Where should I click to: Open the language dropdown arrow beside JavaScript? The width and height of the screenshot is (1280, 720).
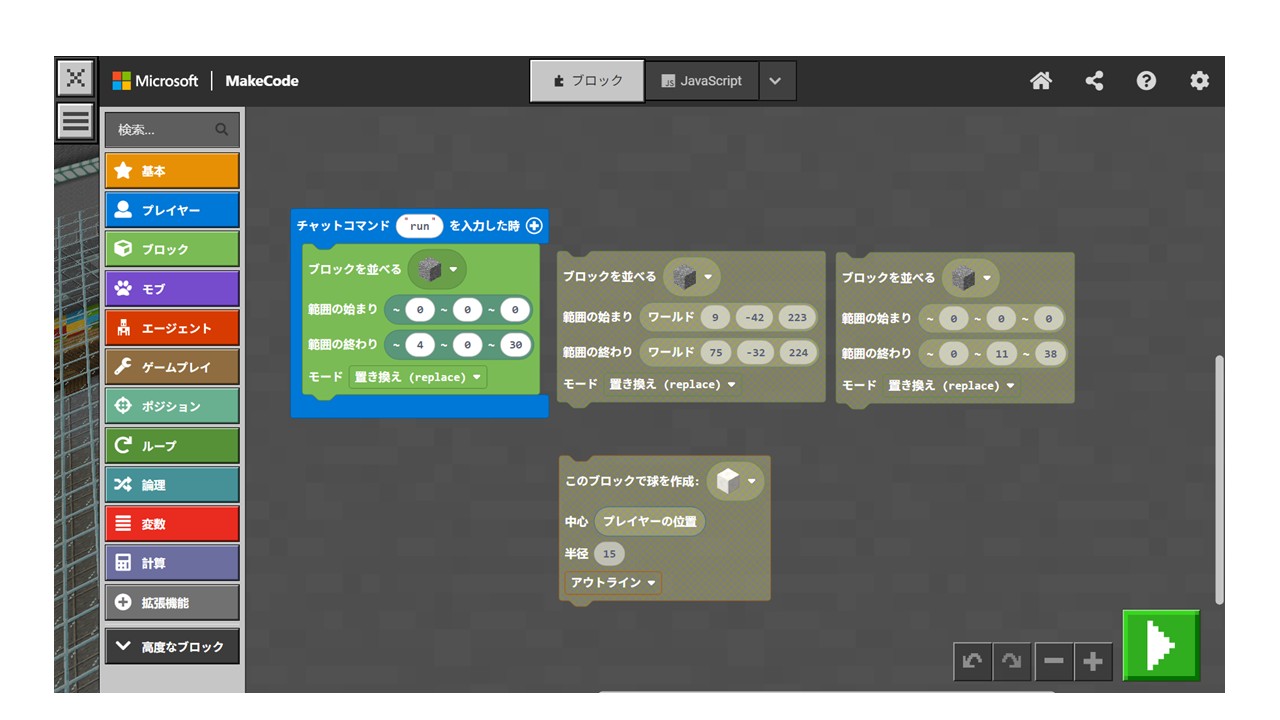[776, 81]
